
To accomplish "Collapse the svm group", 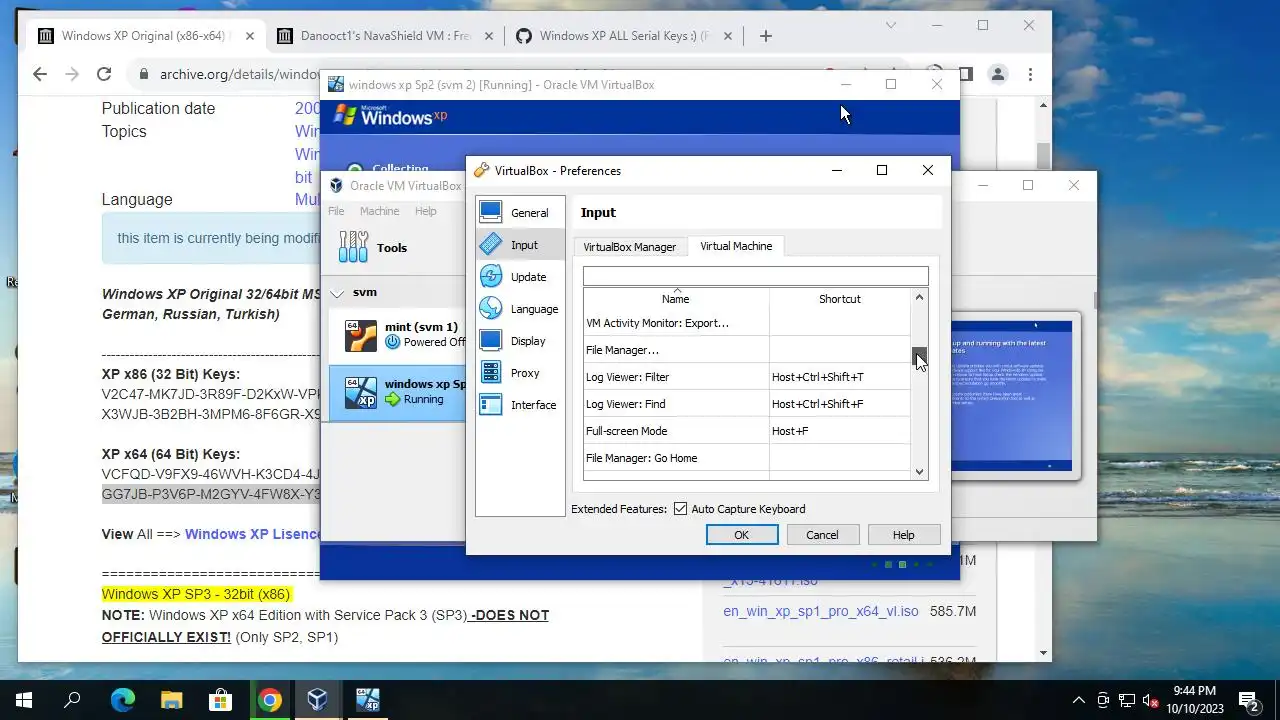I will point(338,293).
